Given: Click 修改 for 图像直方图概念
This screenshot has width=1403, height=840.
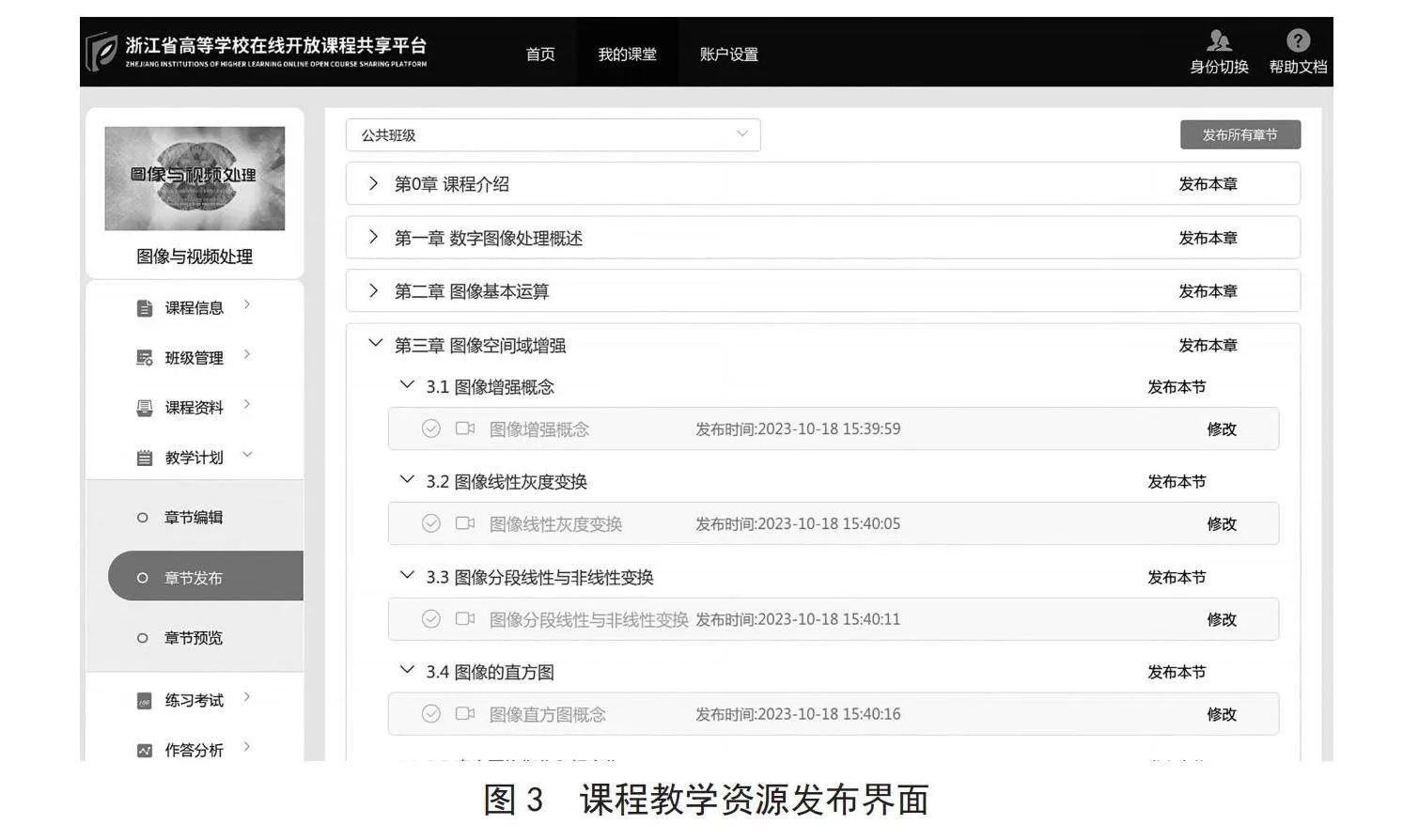Looking at the screenshot, I should pyautogui.click(x=1222, y=715).
